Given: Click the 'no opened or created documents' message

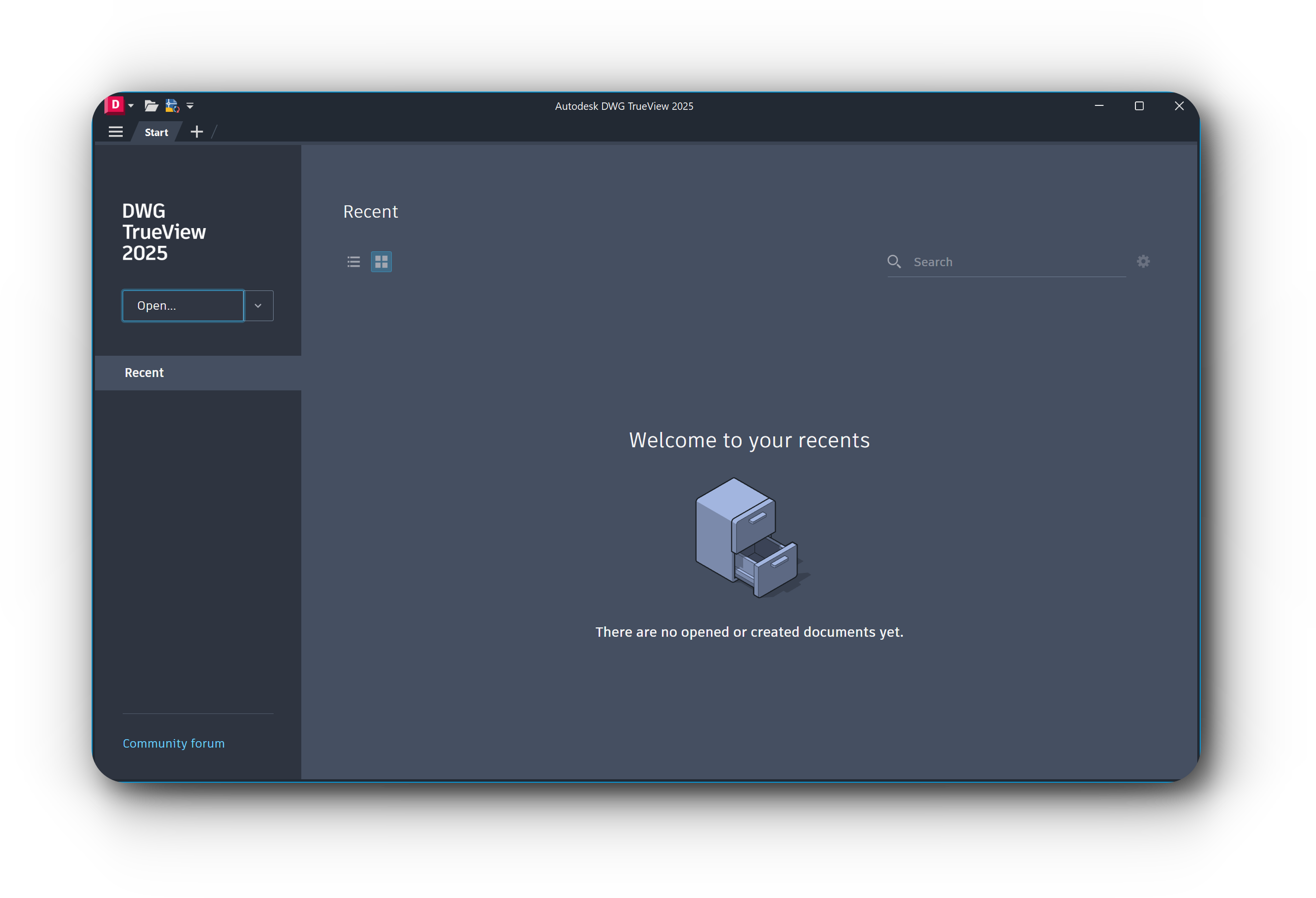Looking at the screenshot, I should (749, 632).
